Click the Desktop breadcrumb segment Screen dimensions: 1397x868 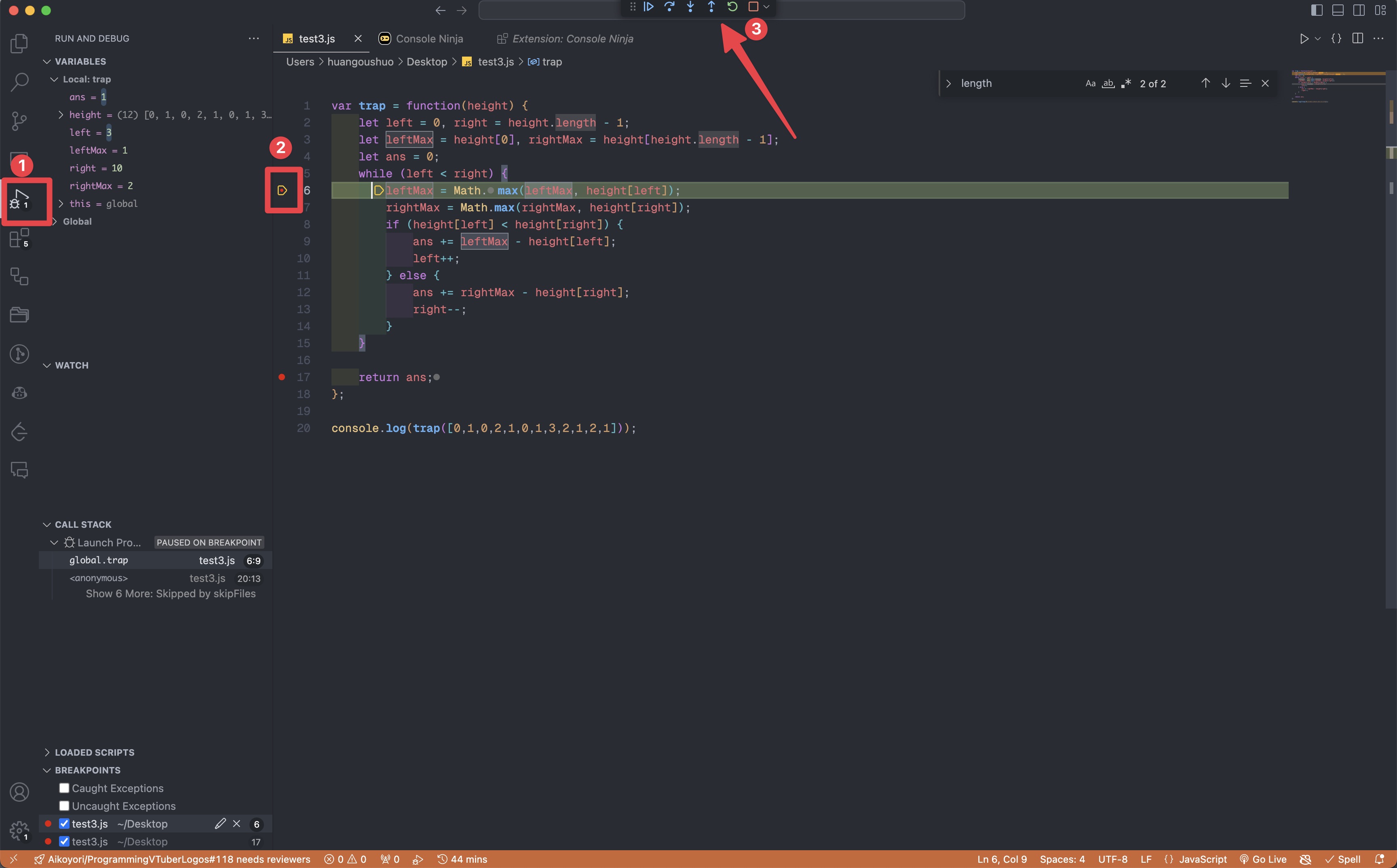tap(426, 62)
